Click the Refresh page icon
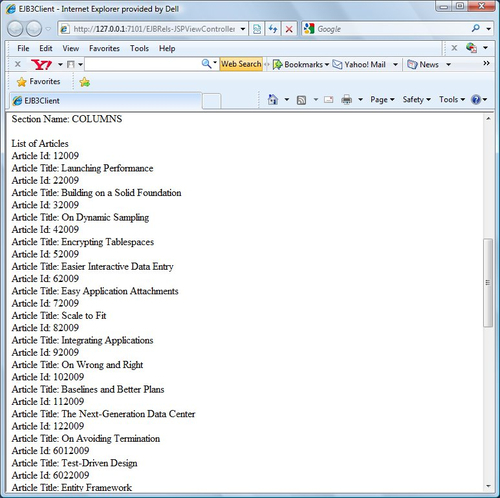The height and width of the screenshot is (498, 500). [273, 29]
